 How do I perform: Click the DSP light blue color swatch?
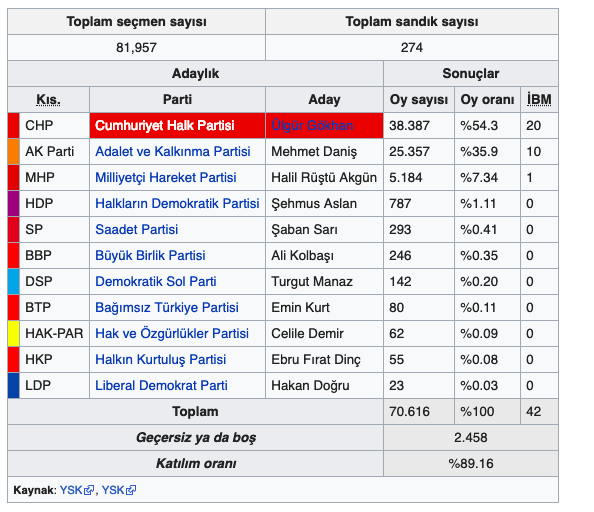tap(14, 281)
